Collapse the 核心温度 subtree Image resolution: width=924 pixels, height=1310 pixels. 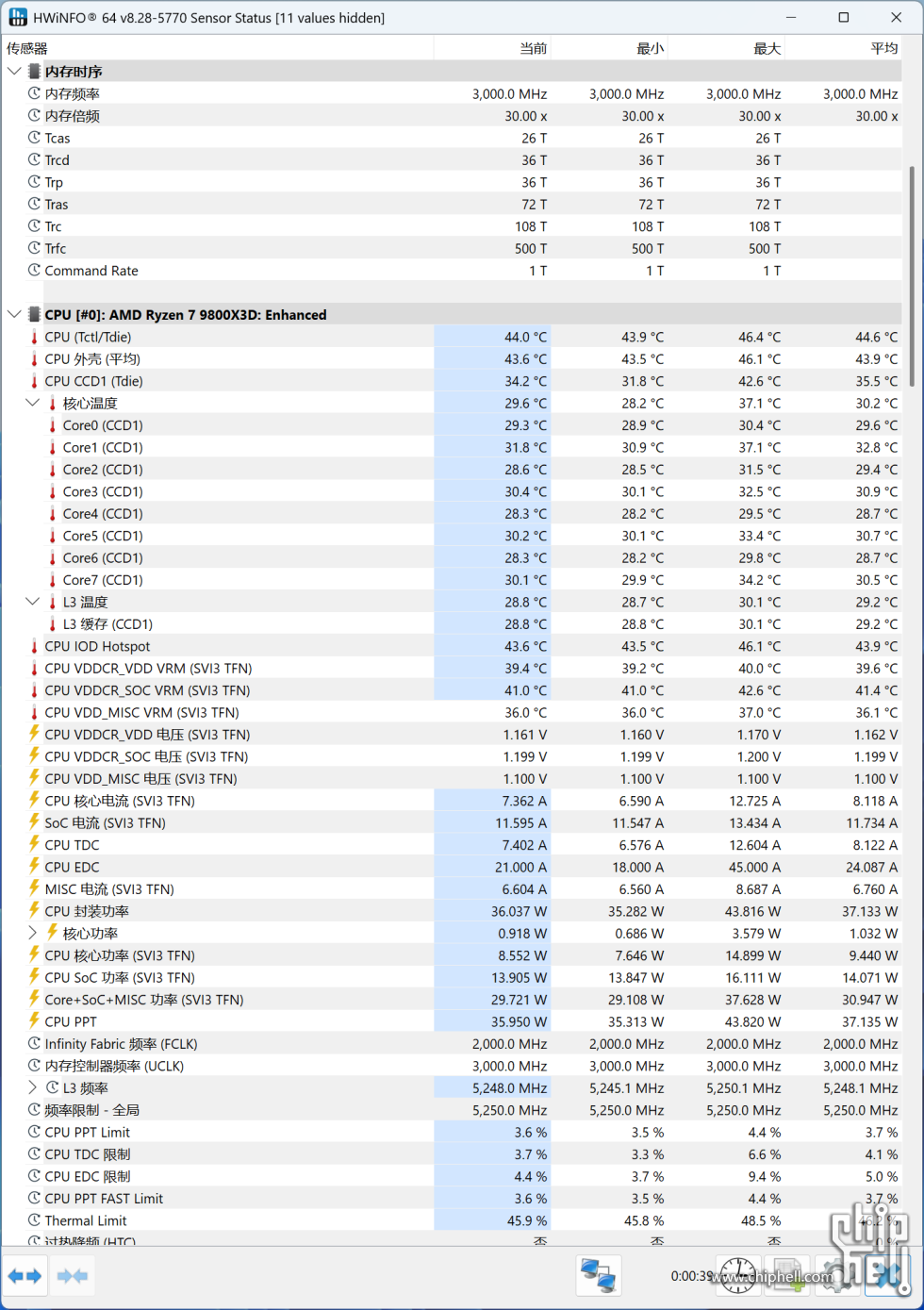tap(33, 403)
